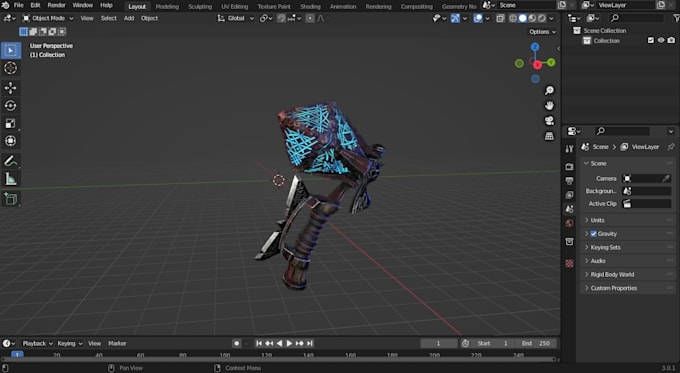The image size is (680, 373).
Task: Switch perspective/orthographic grid icon
Action: [x=549, y=136]
